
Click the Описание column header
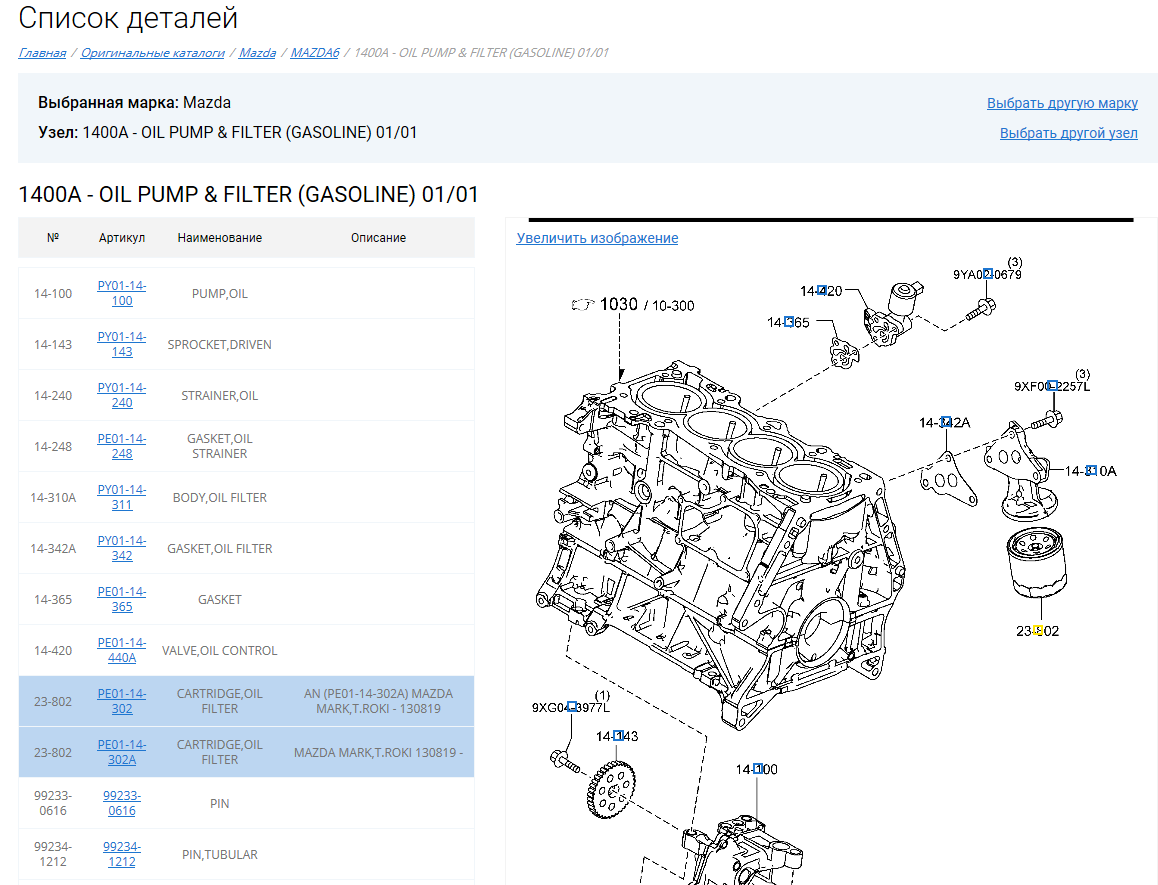click(x=378, y=238)
